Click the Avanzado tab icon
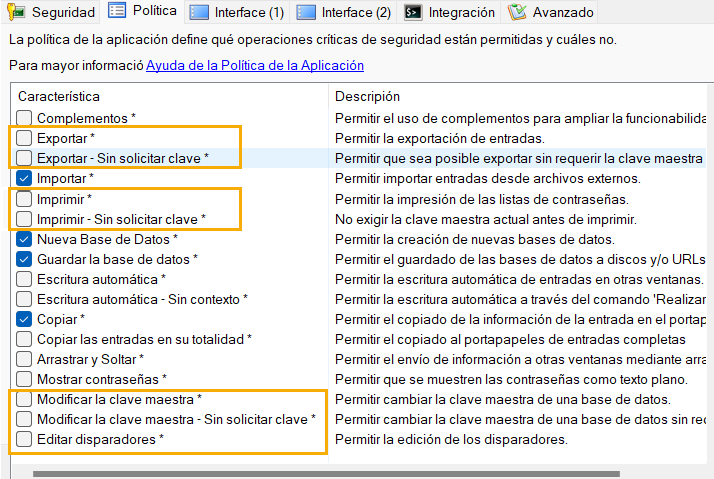This screenshot has width=714, height=479. click(x=517, y=12)
